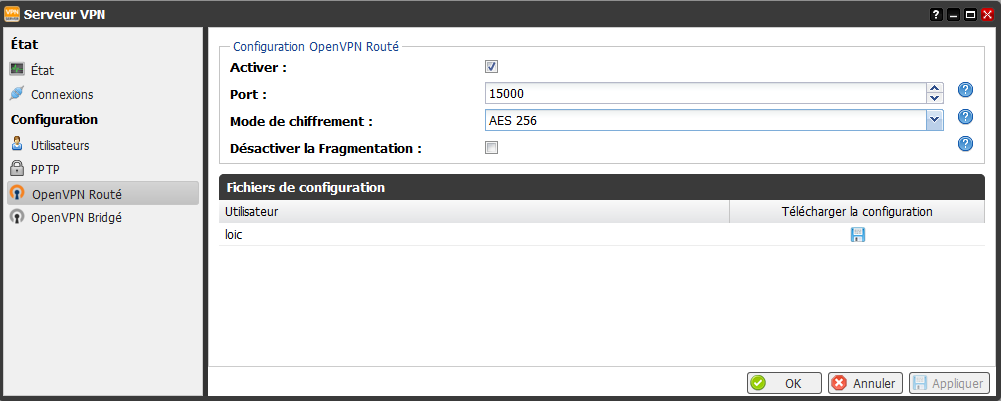Screen dimensions: 1001x401
Task: Click the OK button
Action: click(x=784, y=383)
